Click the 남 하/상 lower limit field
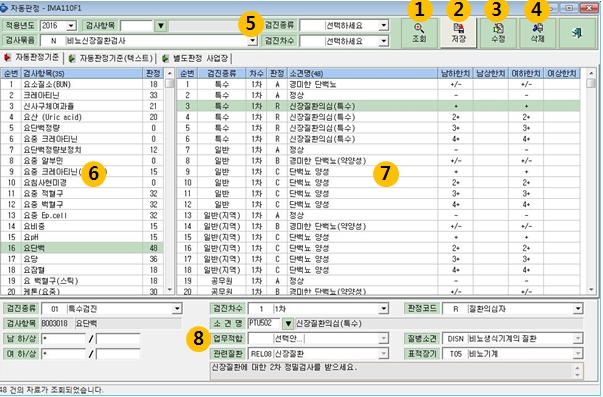 pos(63,339)
